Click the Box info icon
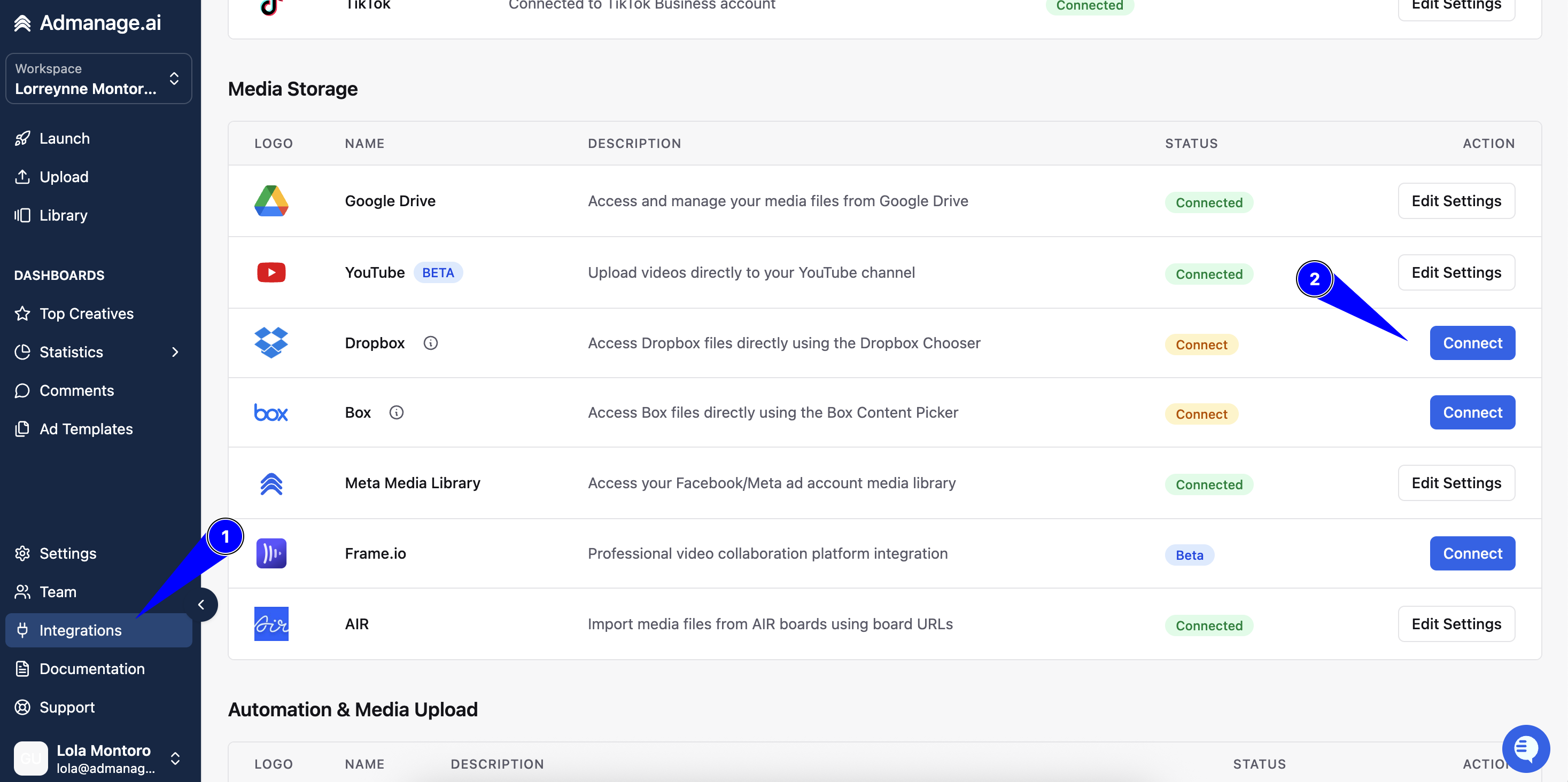 coord(396,412)
